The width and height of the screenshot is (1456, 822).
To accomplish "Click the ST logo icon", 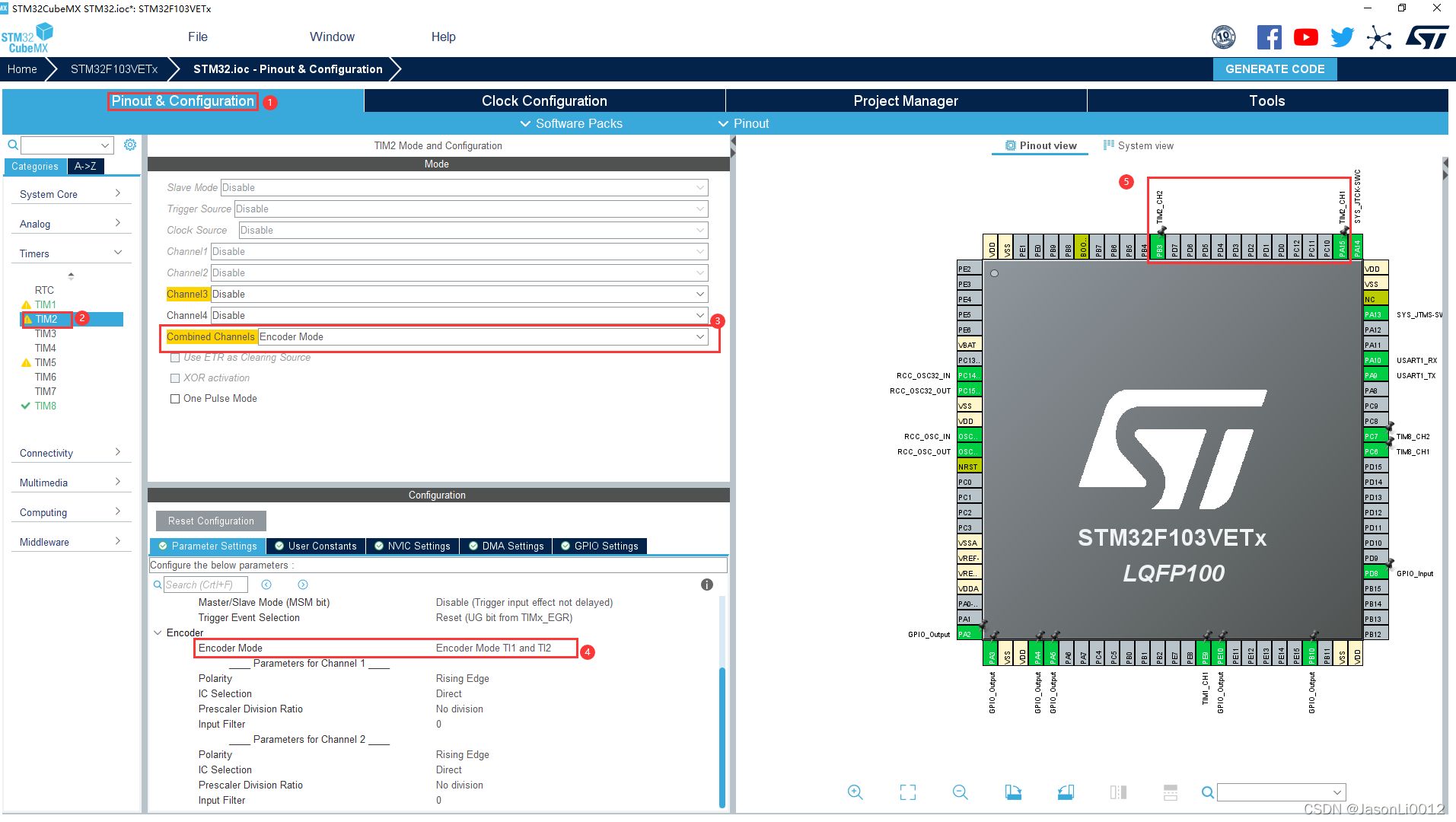I will coord(1426,37).
